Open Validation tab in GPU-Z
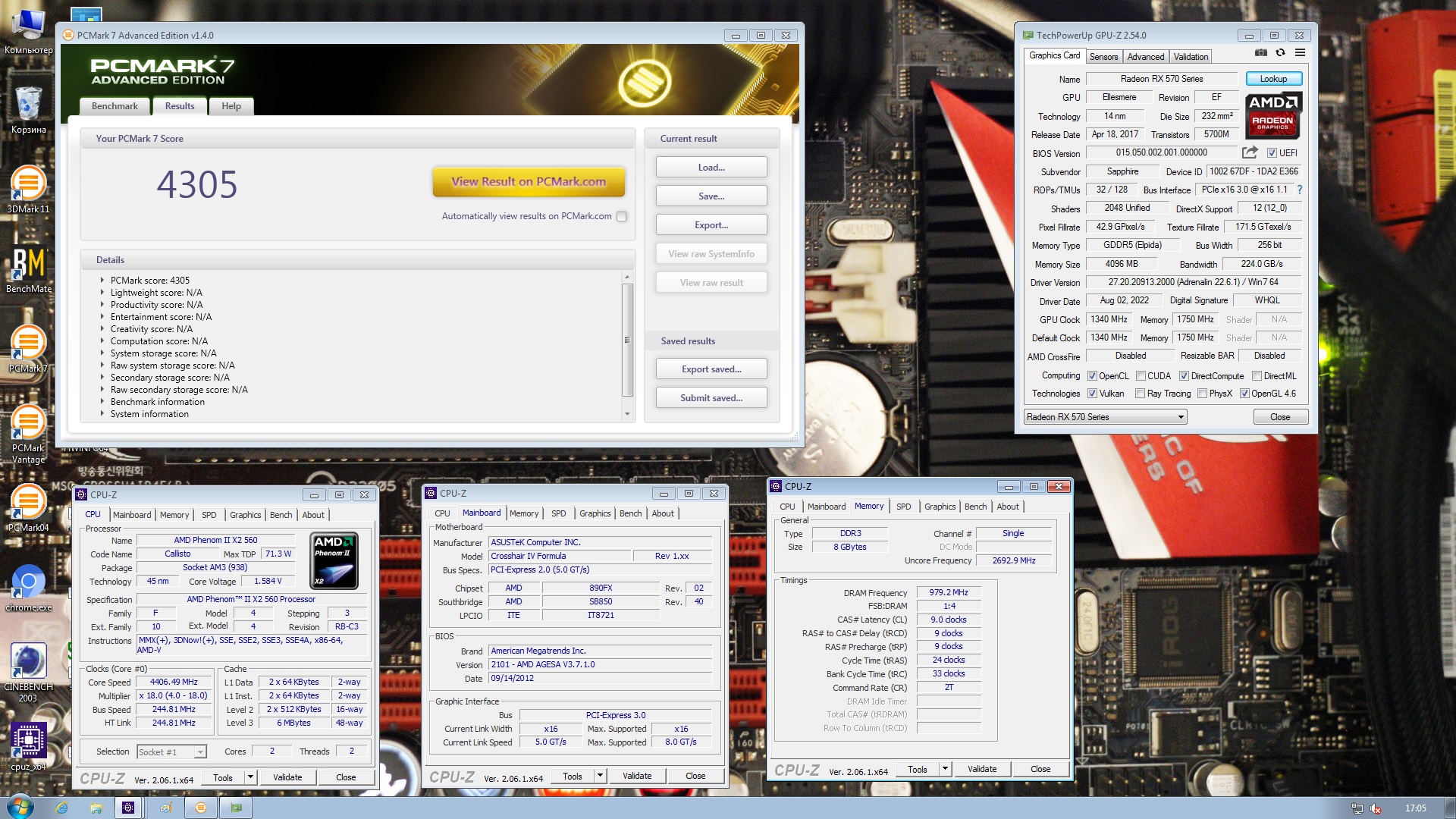Image resolution: width=1456 pixels, height=819 pixels. point(1191,57)
